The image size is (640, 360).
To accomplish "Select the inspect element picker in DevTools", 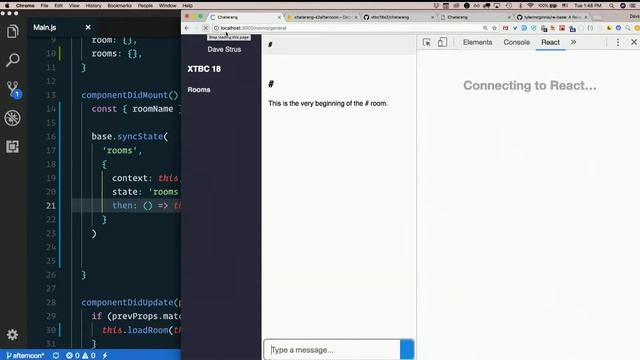I will (x=427, y=42).
